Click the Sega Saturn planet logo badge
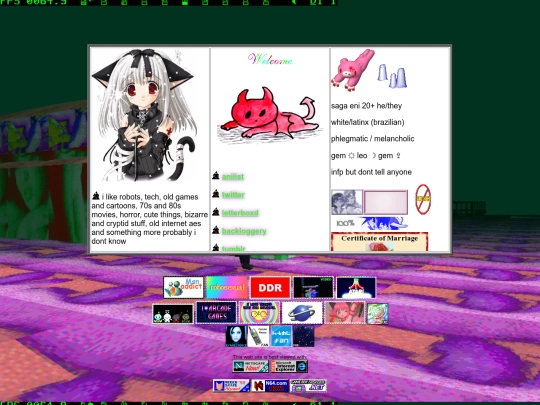 [x=302, y=313]
